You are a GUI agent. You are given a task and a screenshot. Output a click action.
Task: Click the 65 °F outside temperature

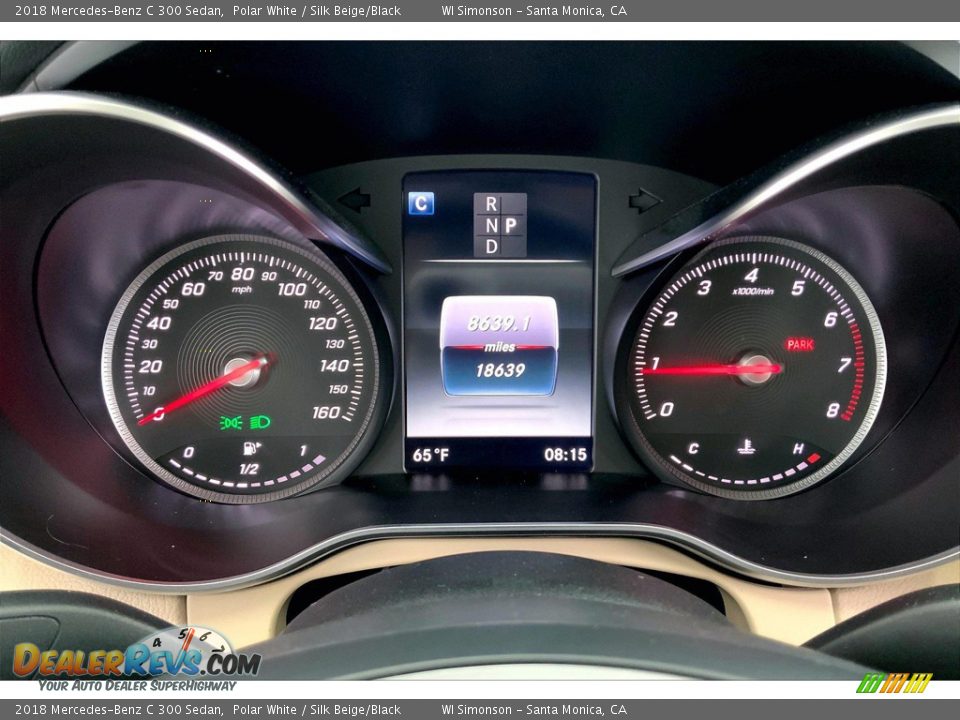pos(430,455)
